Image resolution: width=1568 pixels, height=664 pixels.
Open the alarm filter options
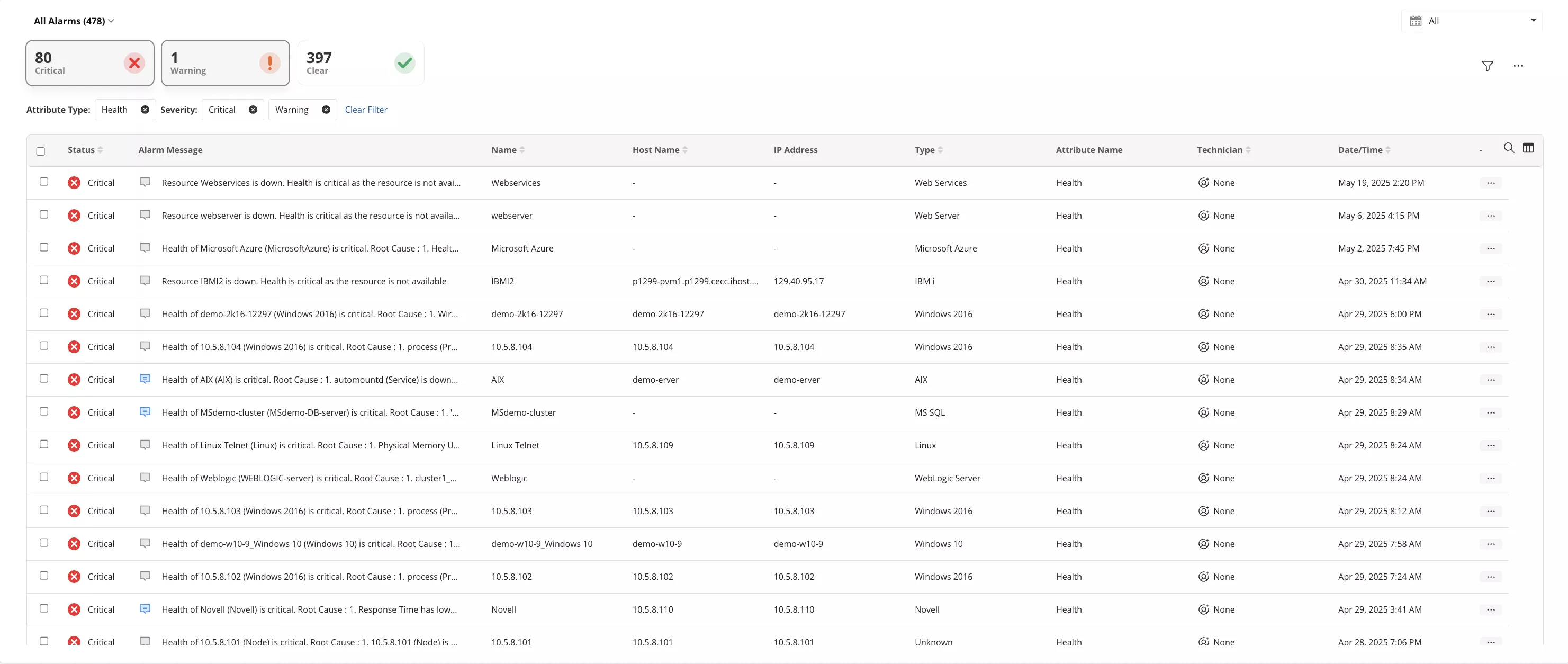click(1488, 66)
